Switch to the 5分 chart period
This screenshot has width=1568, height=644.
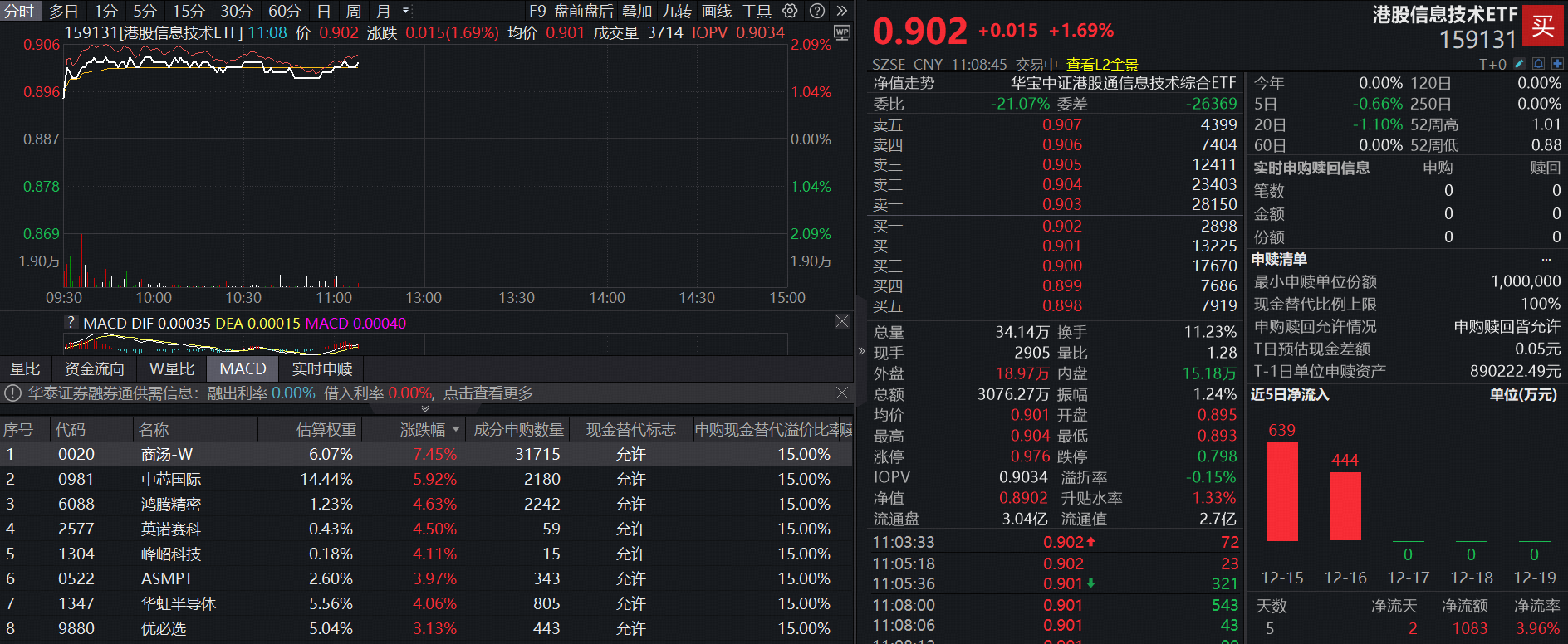[145, 11]
